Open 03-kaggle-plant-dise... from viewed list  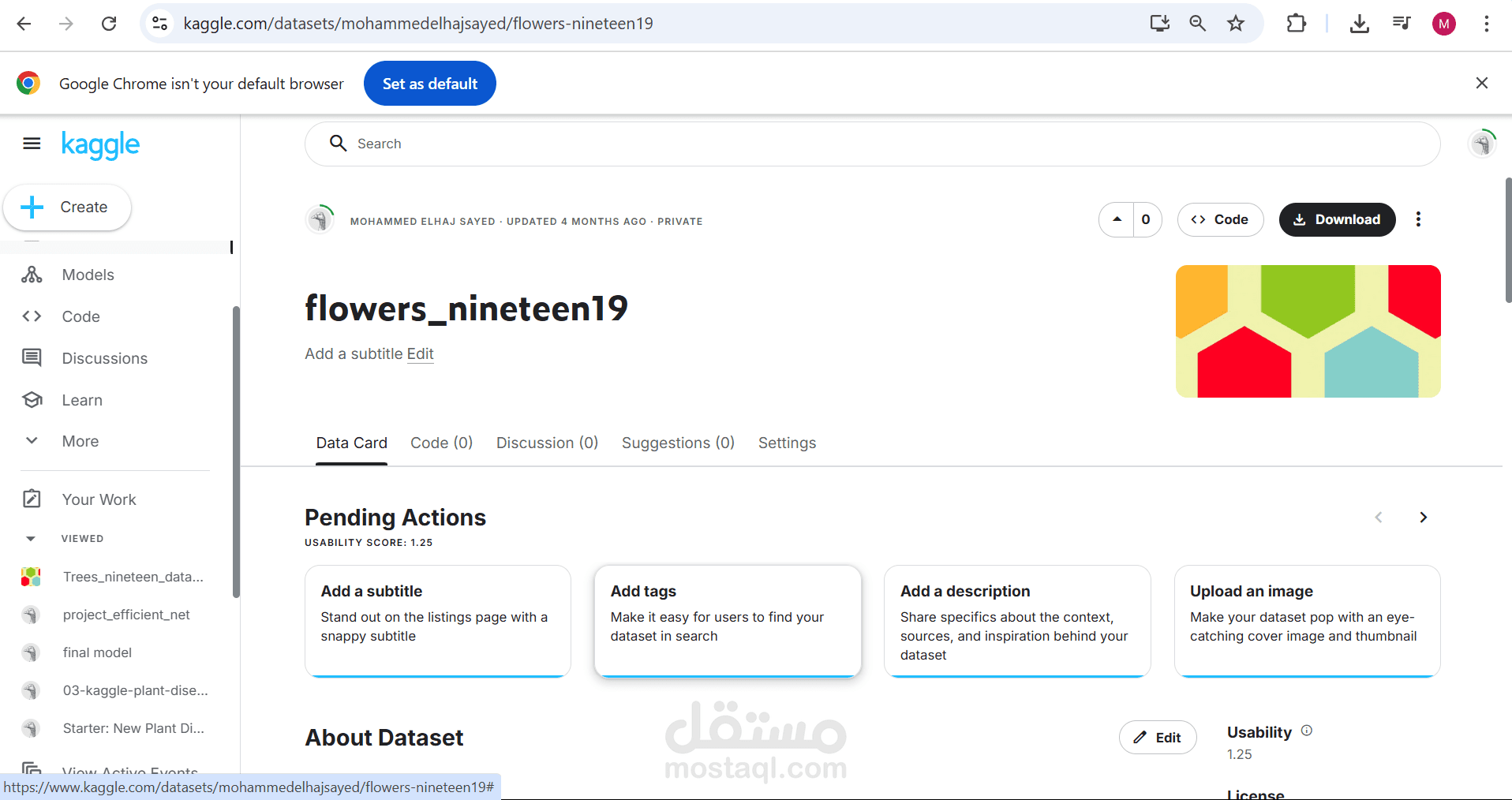coord(136,690)
